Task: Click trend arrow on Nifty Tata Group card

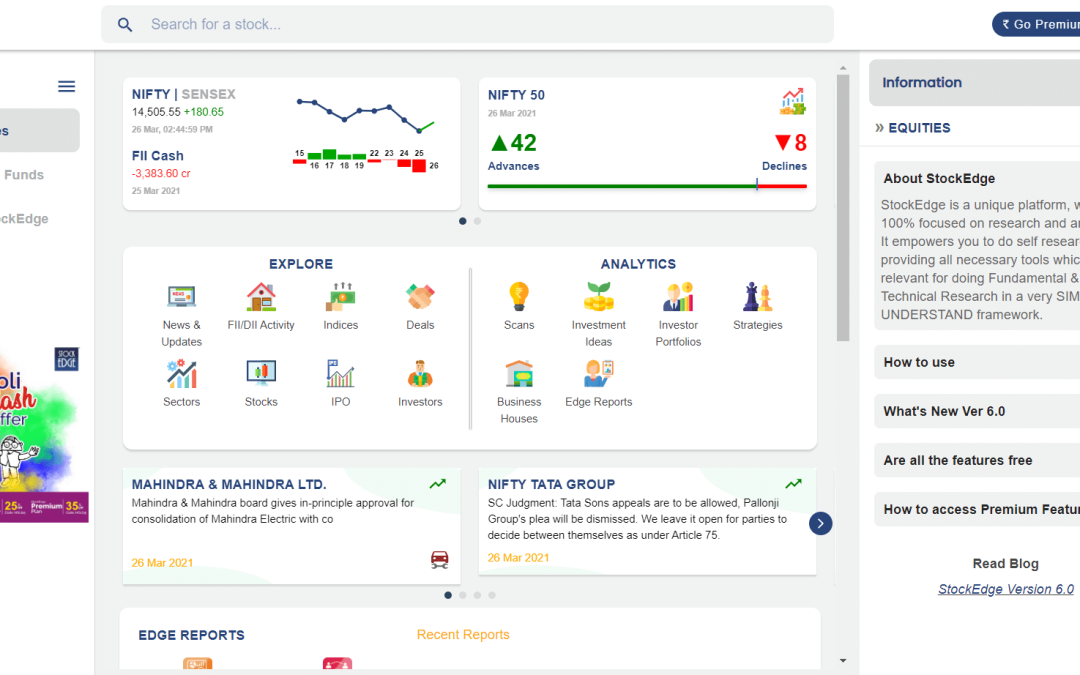Action: click(793, 484)
